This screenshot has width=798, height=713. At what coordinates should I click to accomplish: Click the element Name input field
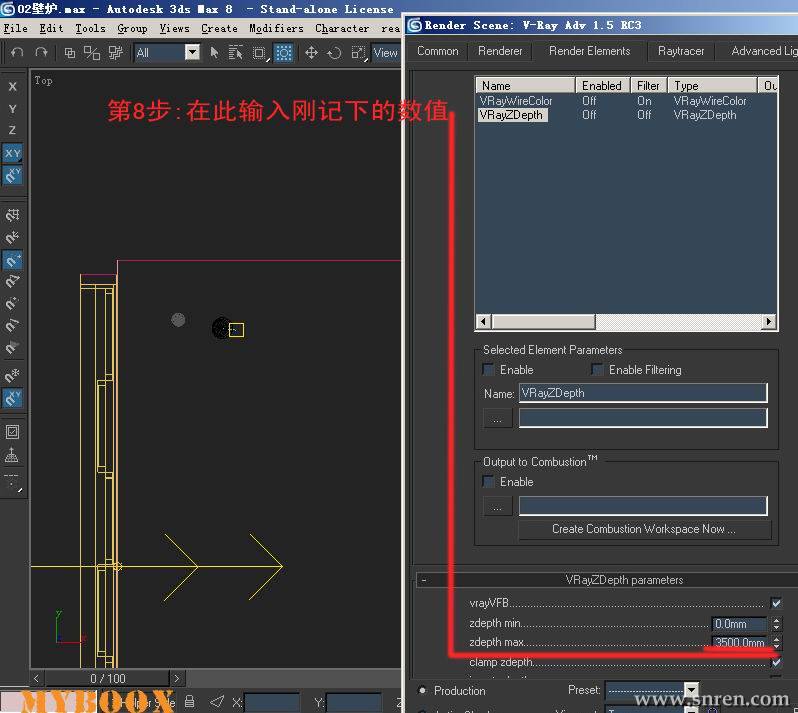coord(643,393)
